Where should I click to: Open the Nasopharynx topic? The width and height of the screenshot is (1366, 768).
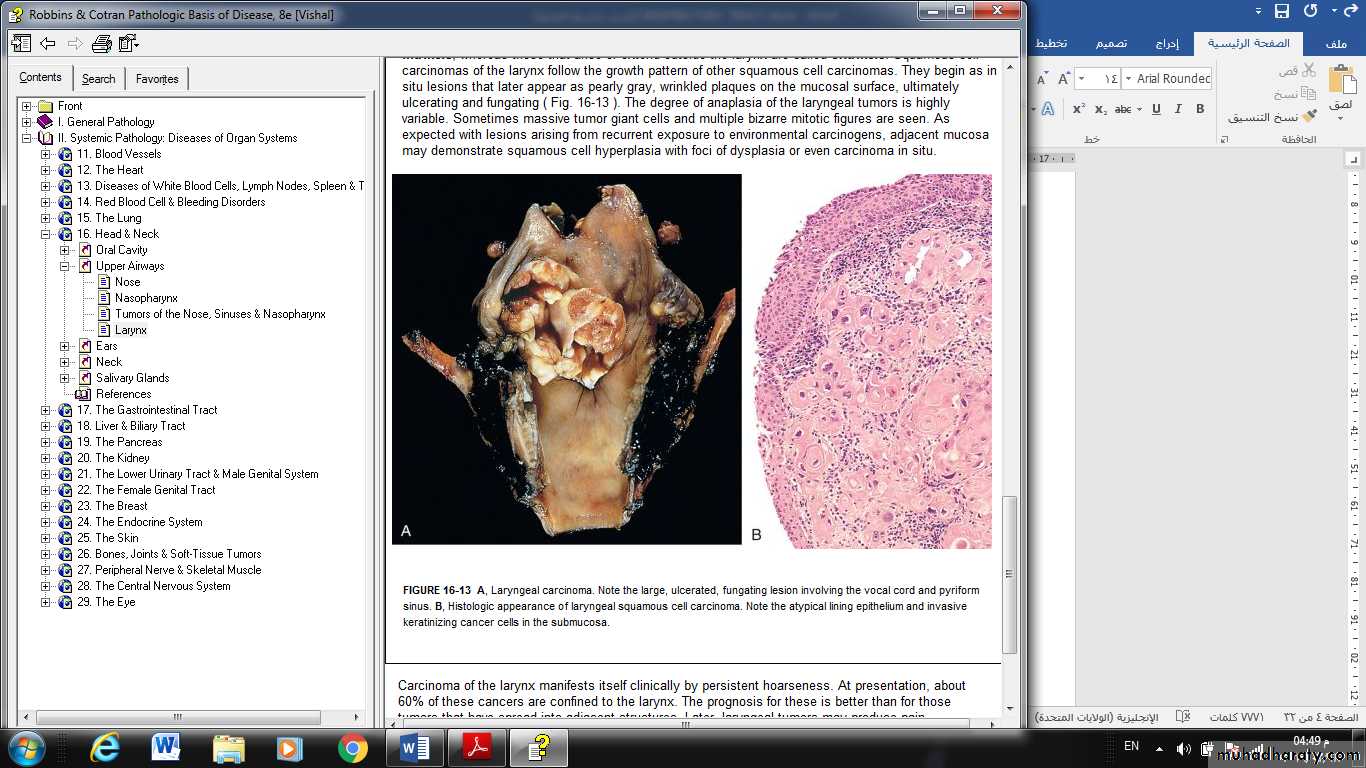point(146,298)
